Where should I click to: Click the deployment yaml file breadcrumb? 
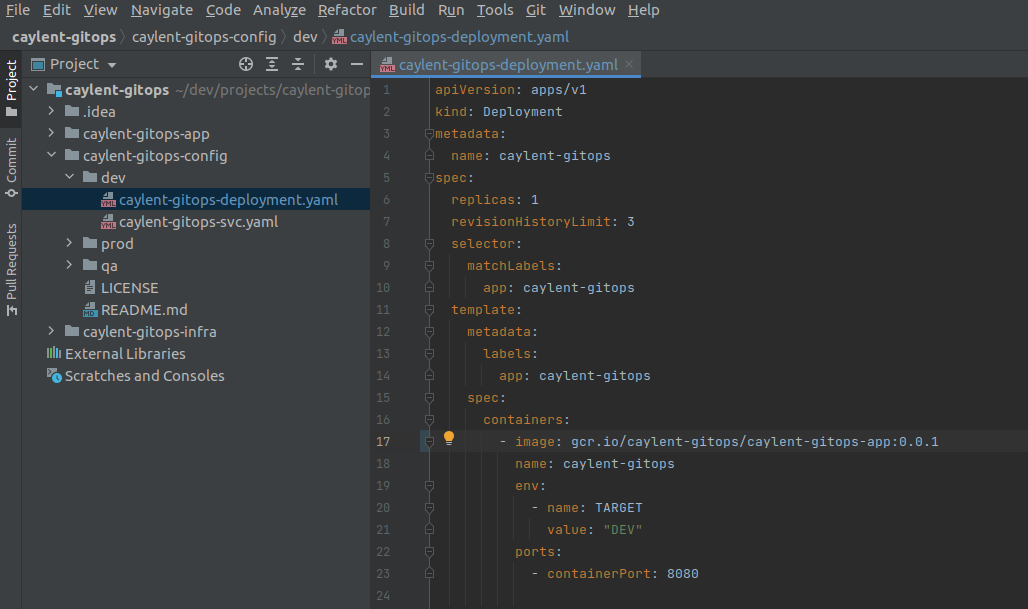coord(450,37)
